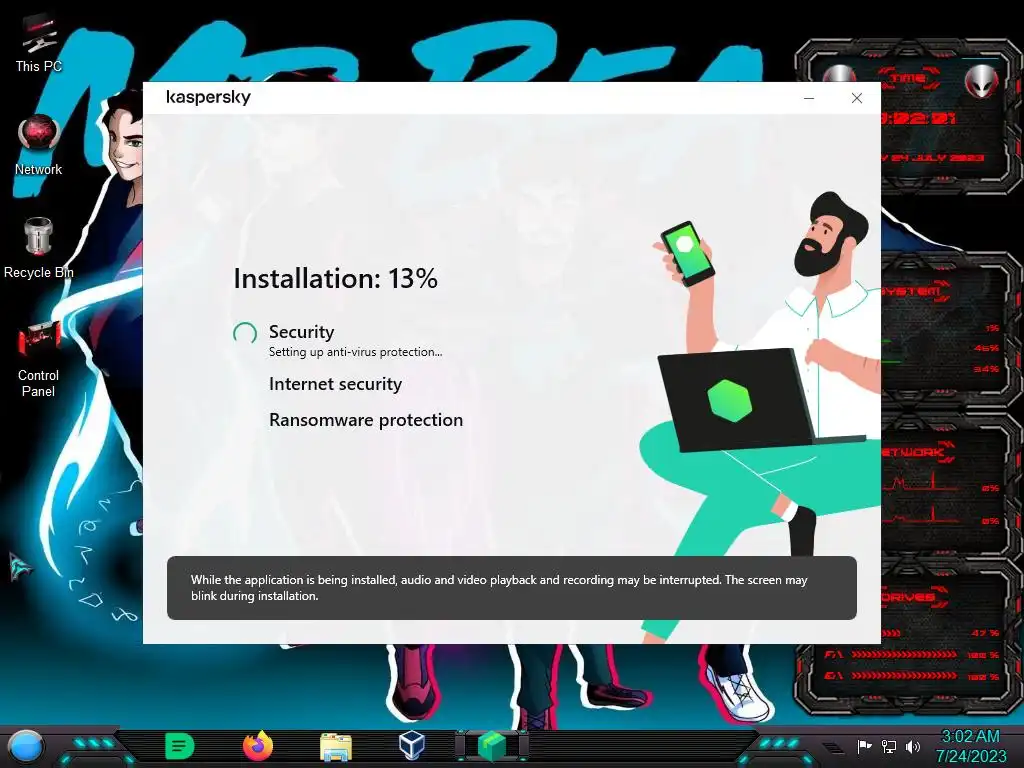Open the network connection tray icon
The width and height of the screenshot is (1024, 768).
(888, 746)
